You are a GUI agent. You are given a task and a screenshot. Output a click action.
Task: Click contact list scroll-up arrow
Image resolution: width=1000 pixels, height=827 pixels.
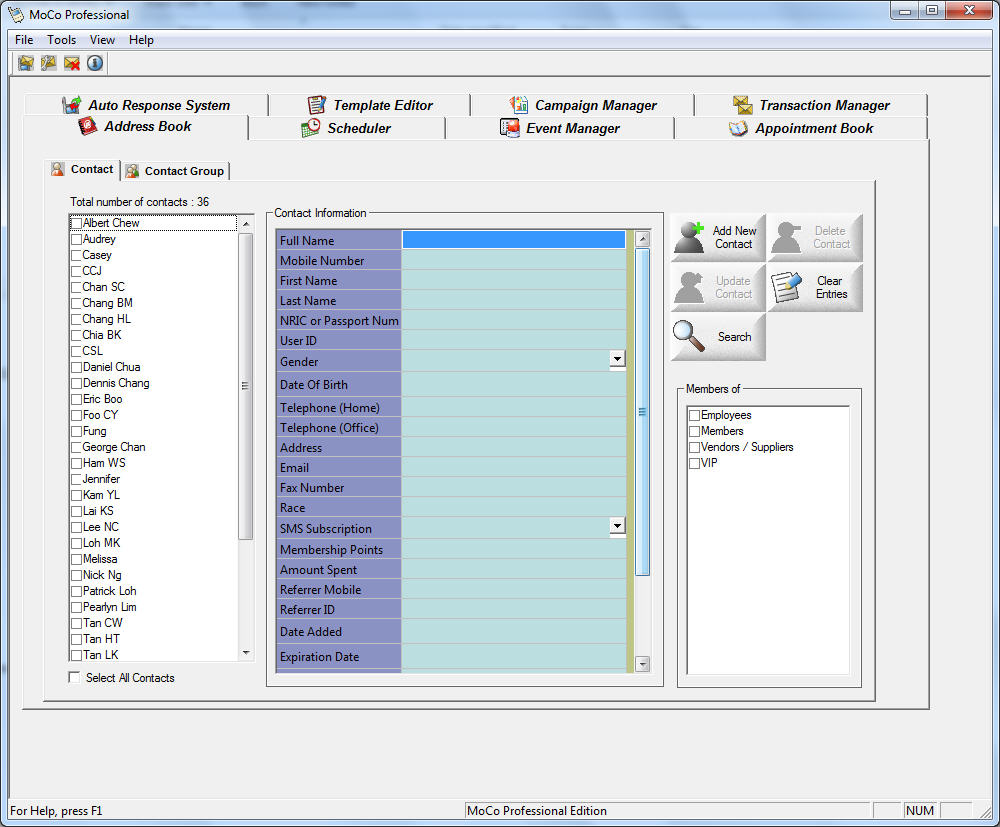(246, 224)
